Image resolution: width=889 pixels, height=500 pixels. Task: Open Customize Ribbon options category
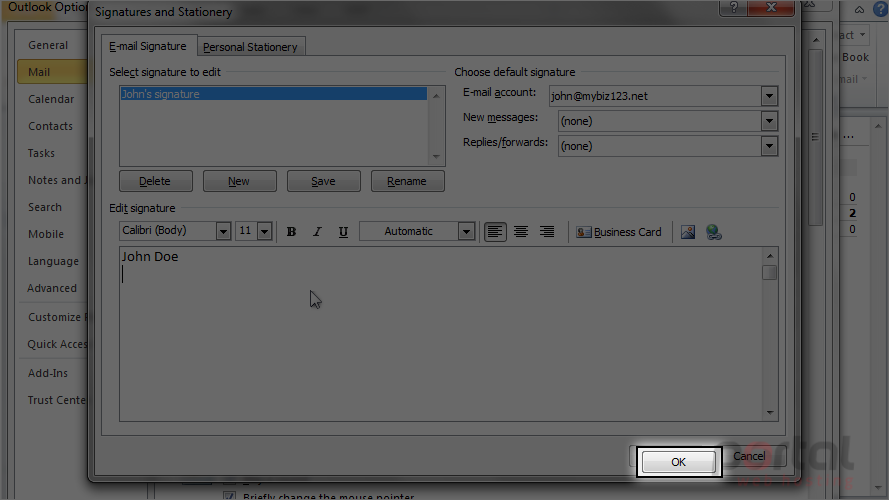pos(57,317)
